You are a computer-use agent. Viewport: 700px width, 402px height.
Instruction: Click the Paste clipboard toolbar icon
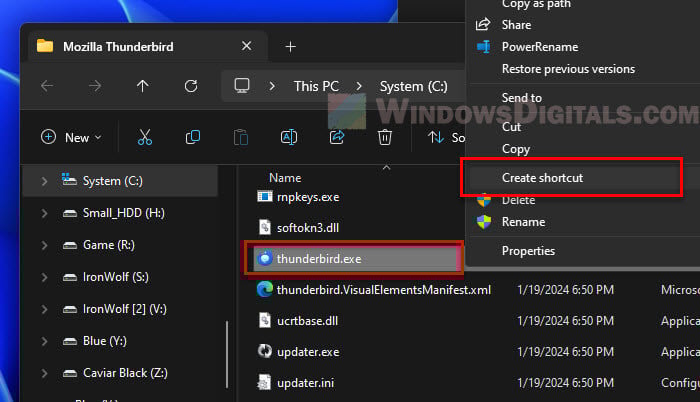[241, 138]
